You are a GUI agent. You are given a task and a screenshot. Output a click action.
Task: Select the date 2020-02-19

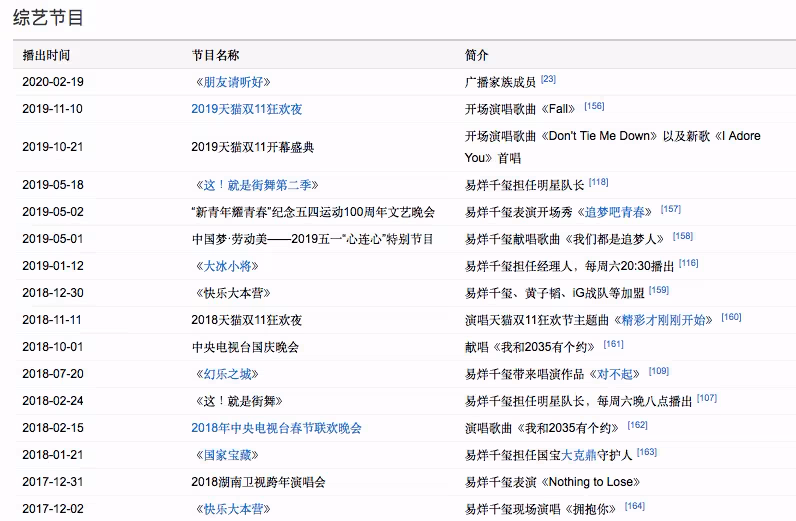click(53, 82)
